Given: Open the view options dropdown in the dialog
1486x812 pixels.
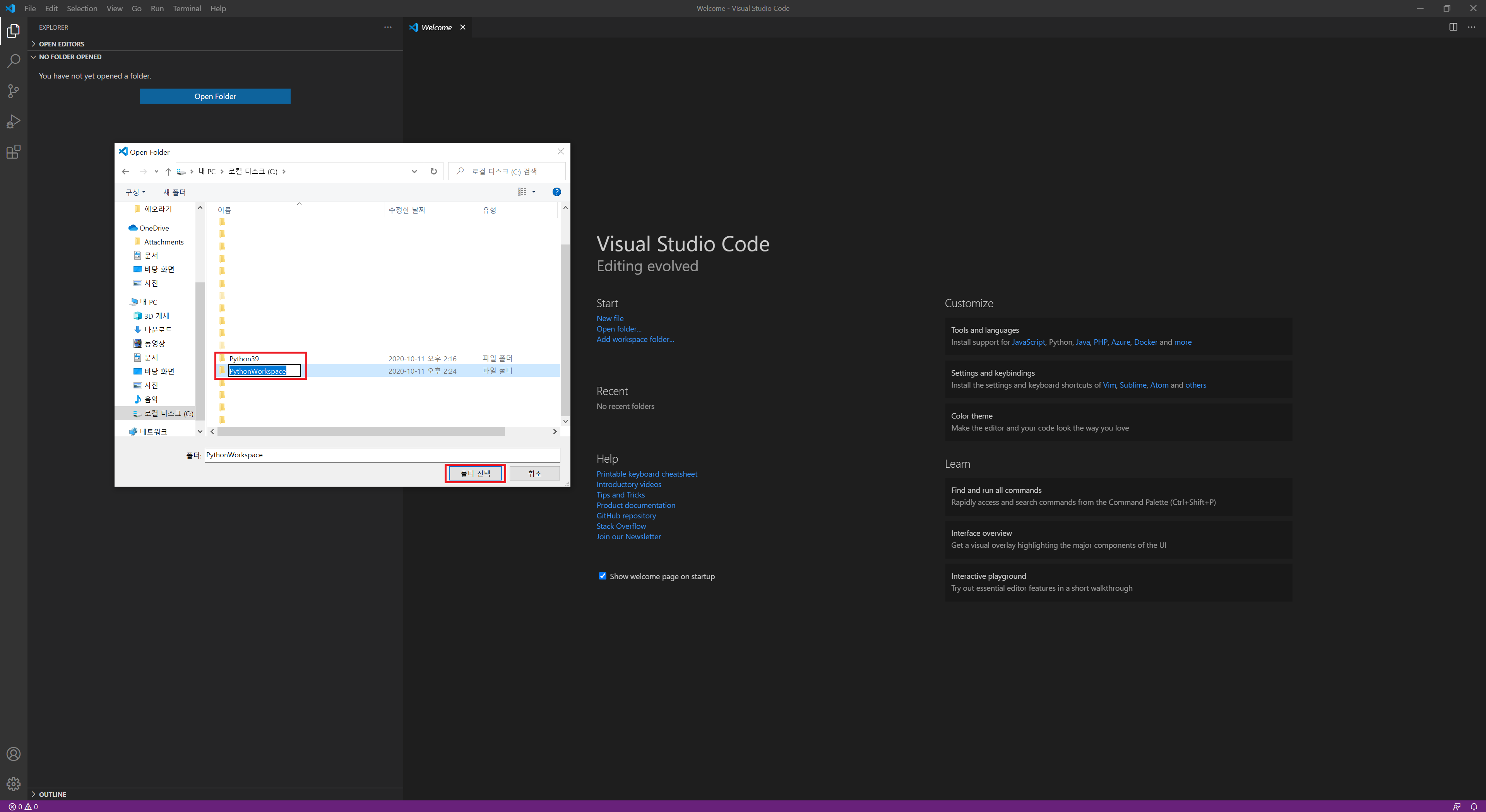Looking at the screenshot, I should tap(534, 192).
